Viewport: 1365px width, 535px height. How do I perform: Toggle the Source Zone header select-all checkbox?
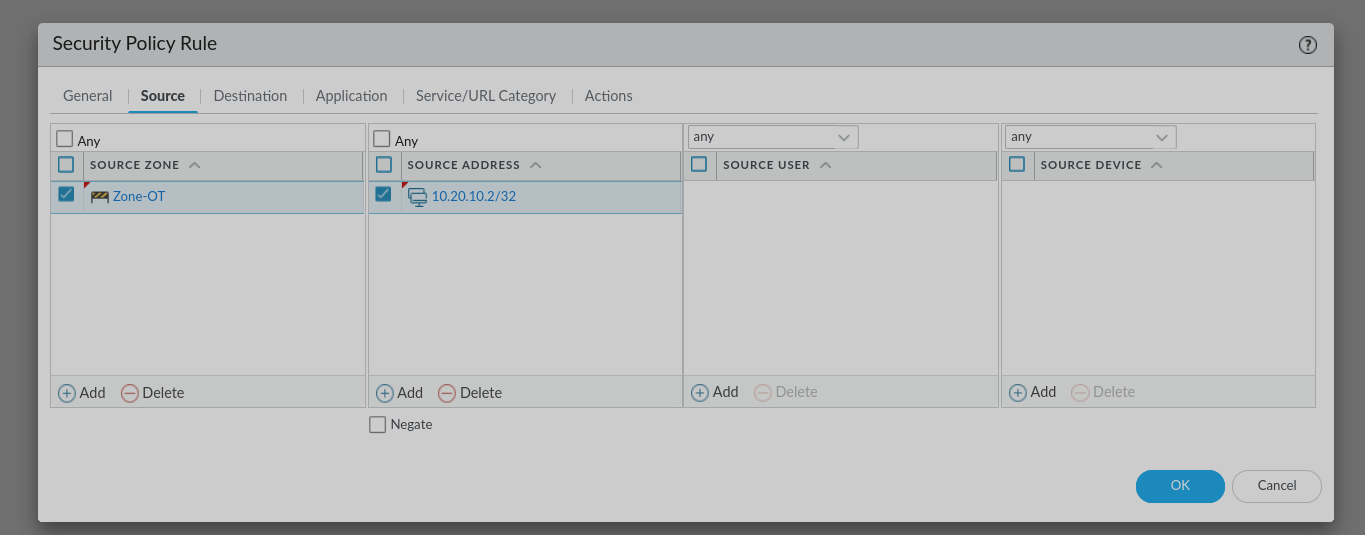[66, 164]
